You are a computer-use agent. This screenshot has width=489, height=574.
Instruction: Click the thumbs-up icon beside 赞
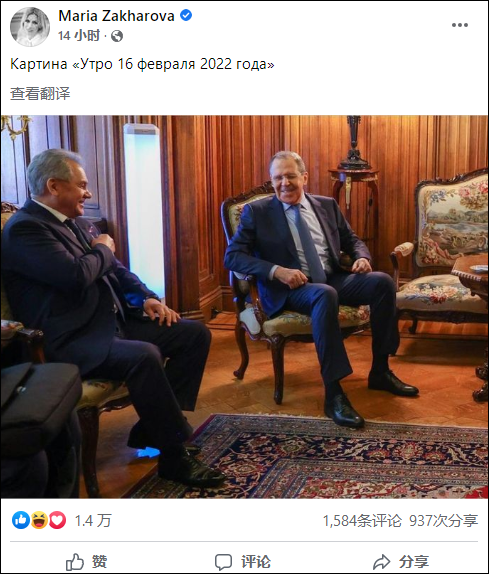click(x=75, y=562)
